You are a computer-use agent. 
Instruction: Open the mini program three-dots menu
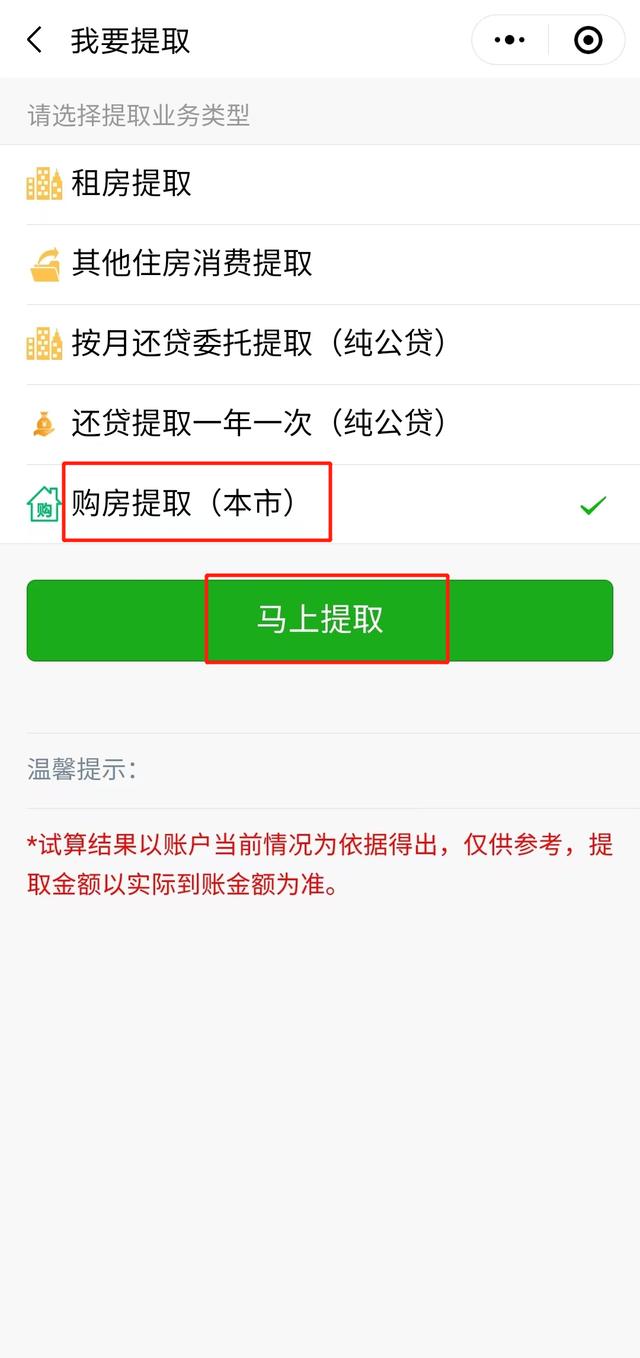510,40
